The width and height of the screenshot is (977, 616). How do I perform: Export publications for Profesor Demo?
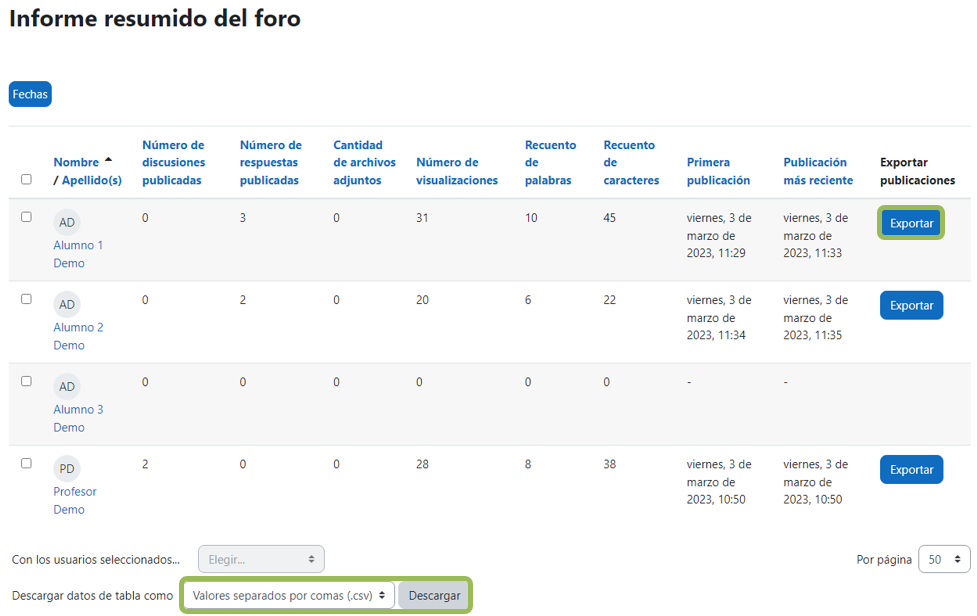click(909, 468)
